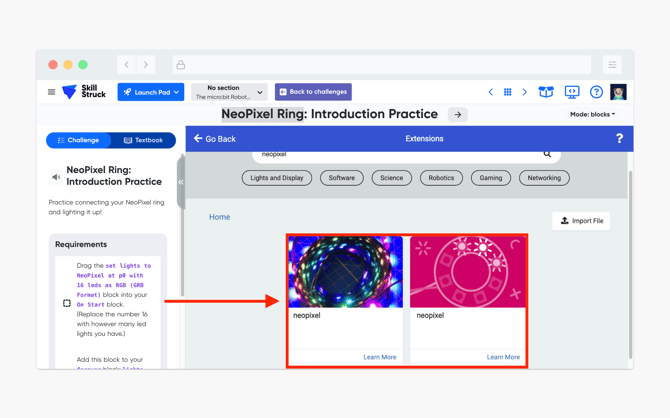The image size is (670, 418).
Task: Open browser settings sliders icon
Action: pyautogui.click(x=612, y=65)
